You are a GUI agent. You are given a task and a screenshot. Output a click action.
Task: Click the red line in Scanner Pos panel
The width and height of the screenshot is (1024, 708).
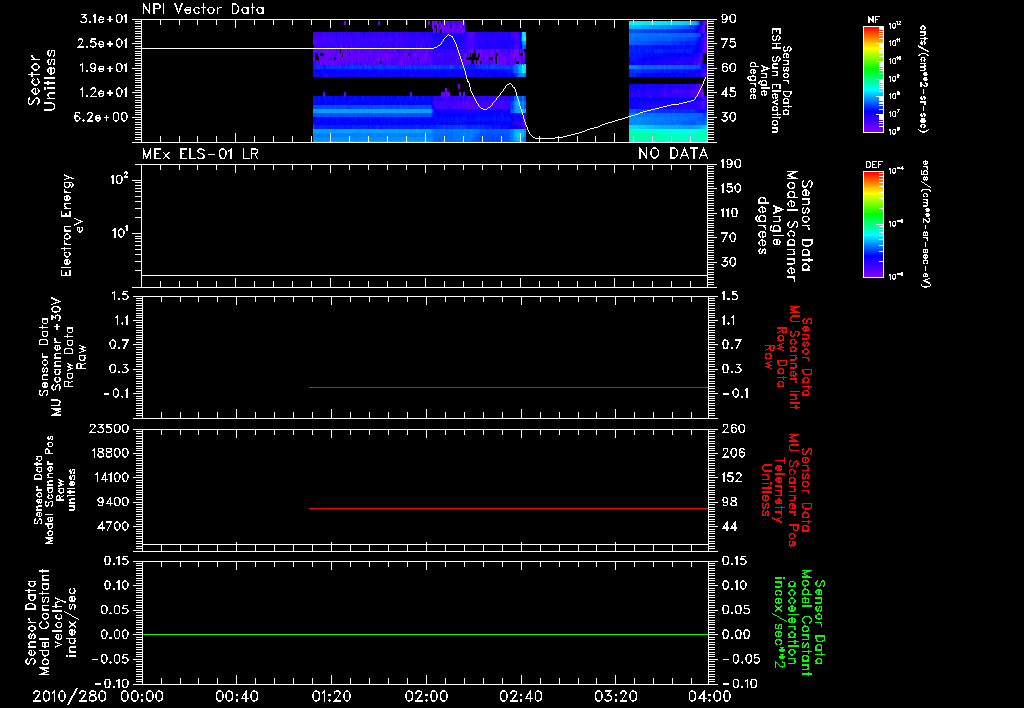click(508, 508)
